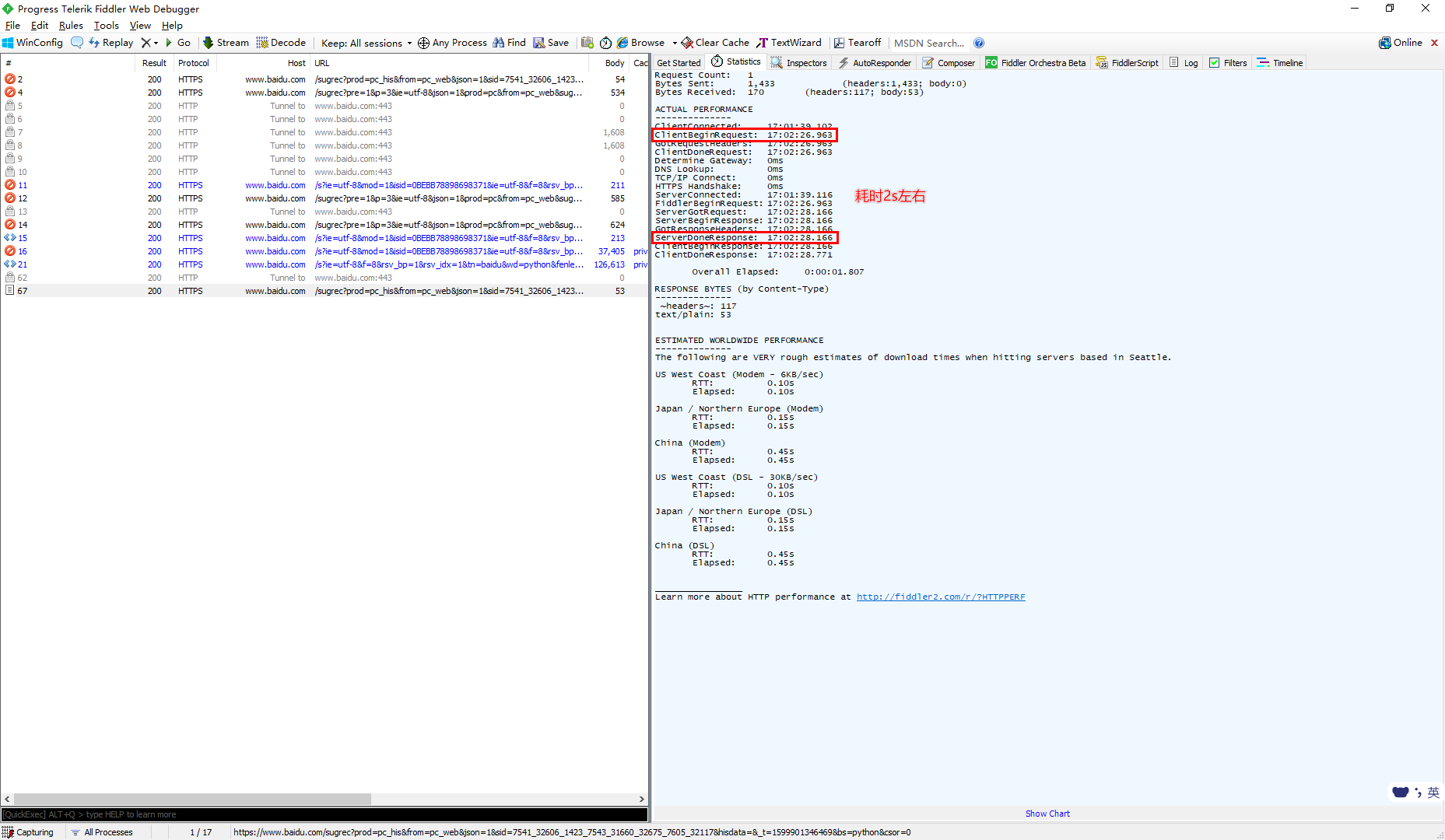Sort sessions by the Result column header

click(x=154, y=63)
